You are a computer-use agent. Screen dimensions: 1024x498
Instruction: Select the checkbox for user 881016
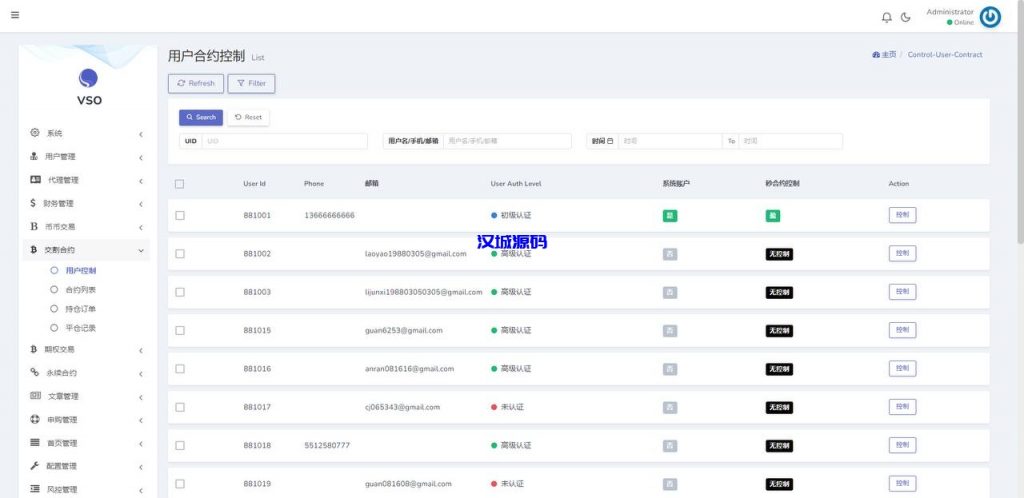click(x=180, y=369)
